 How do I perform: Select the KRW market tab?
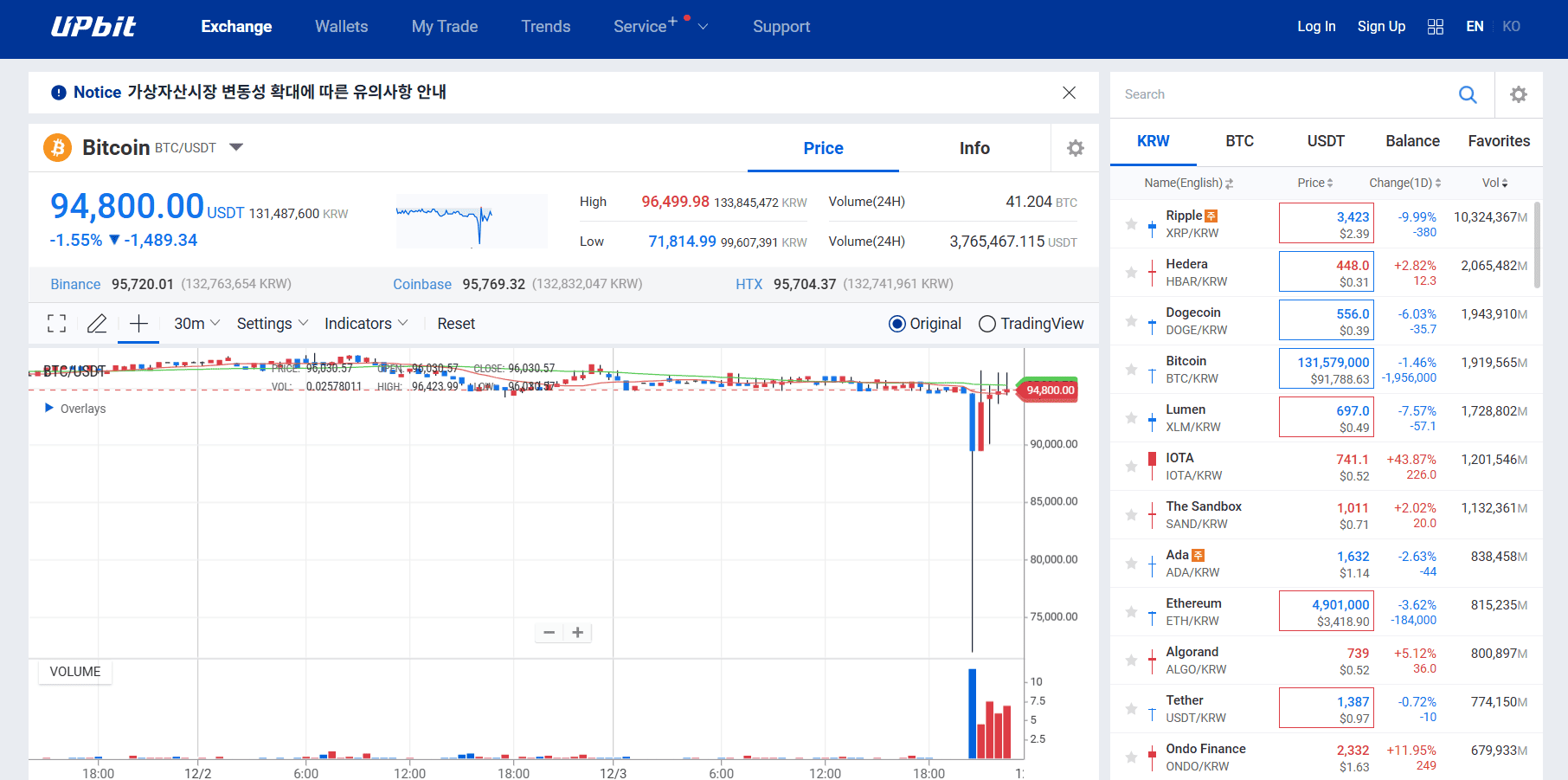1154,141
